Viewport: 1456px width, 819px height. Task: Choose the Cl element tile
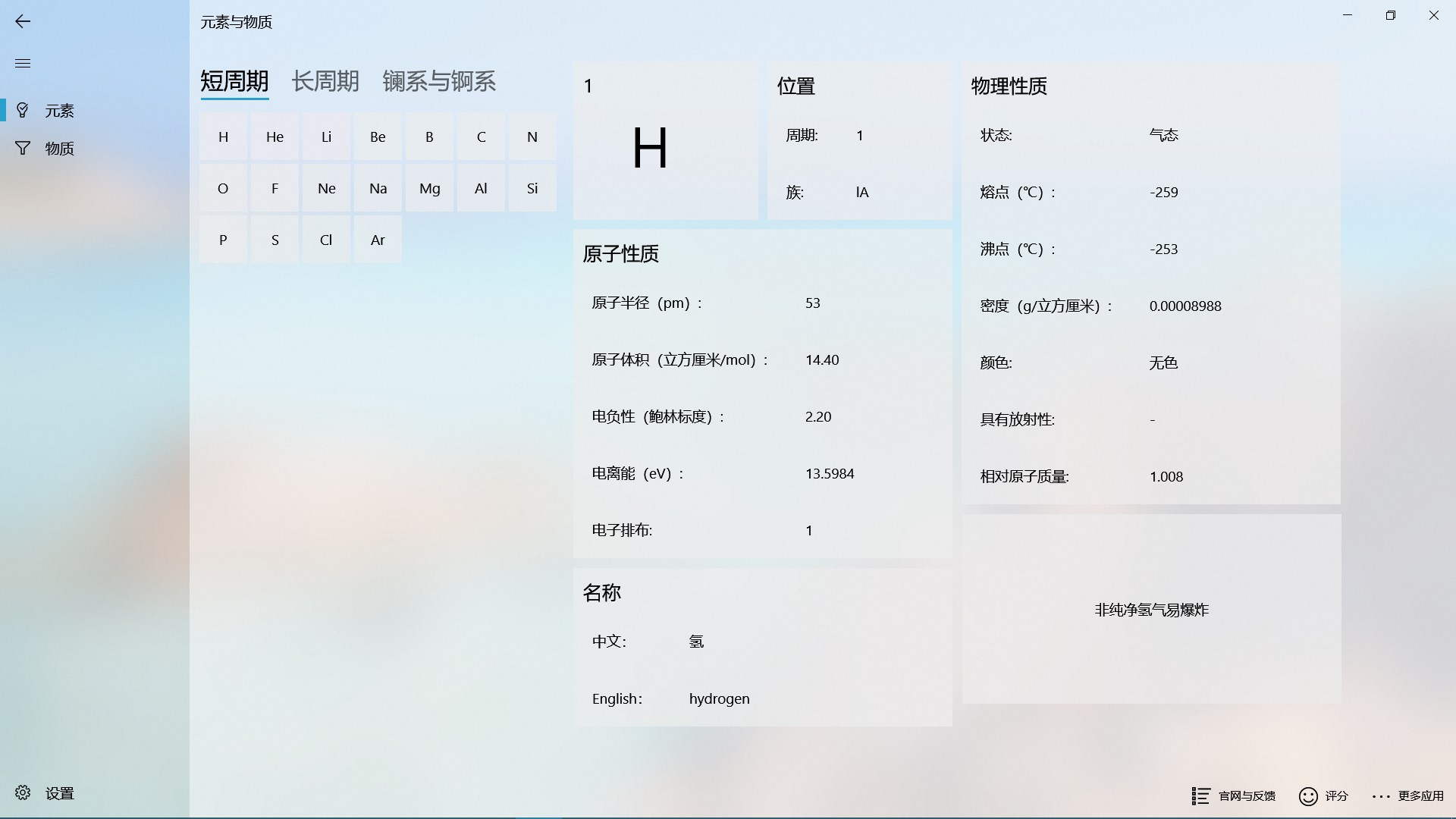326,240
